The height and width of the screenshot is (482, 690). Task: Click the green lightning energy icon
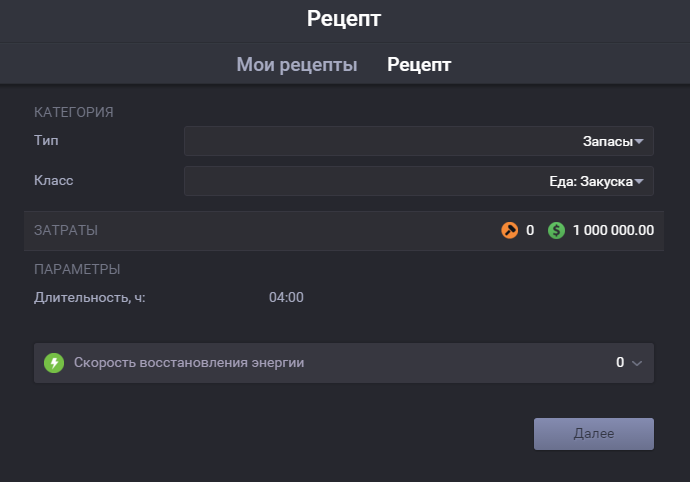(54, 363)
